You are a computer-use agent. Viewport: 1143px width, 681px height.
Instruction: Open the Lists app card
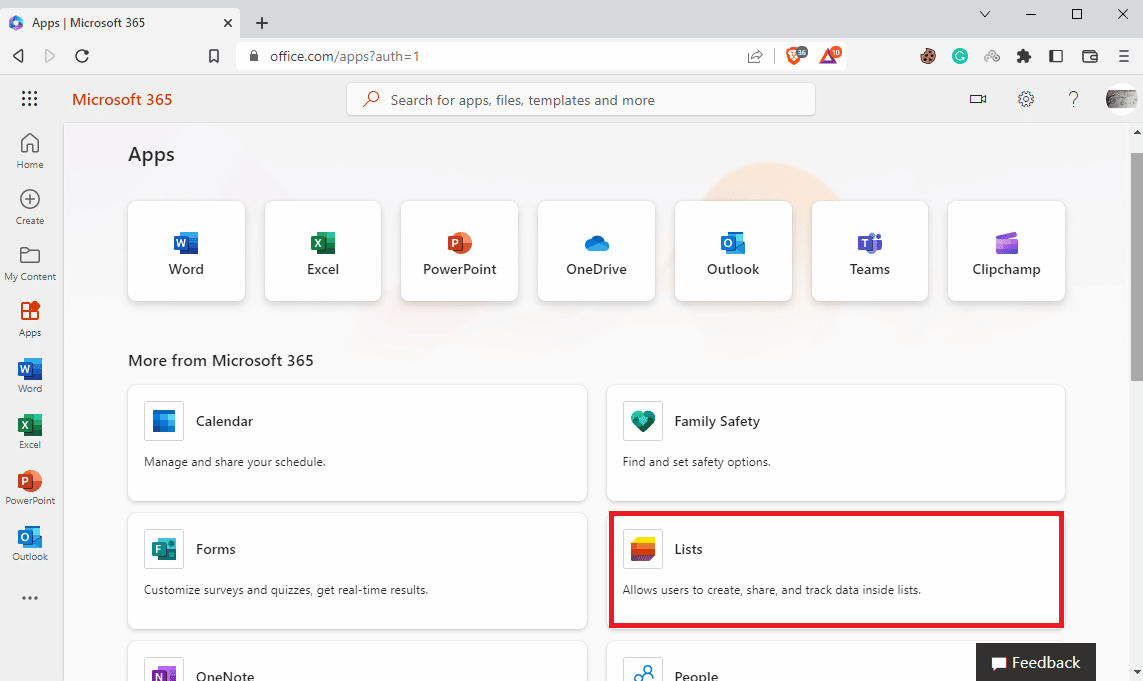836,569
